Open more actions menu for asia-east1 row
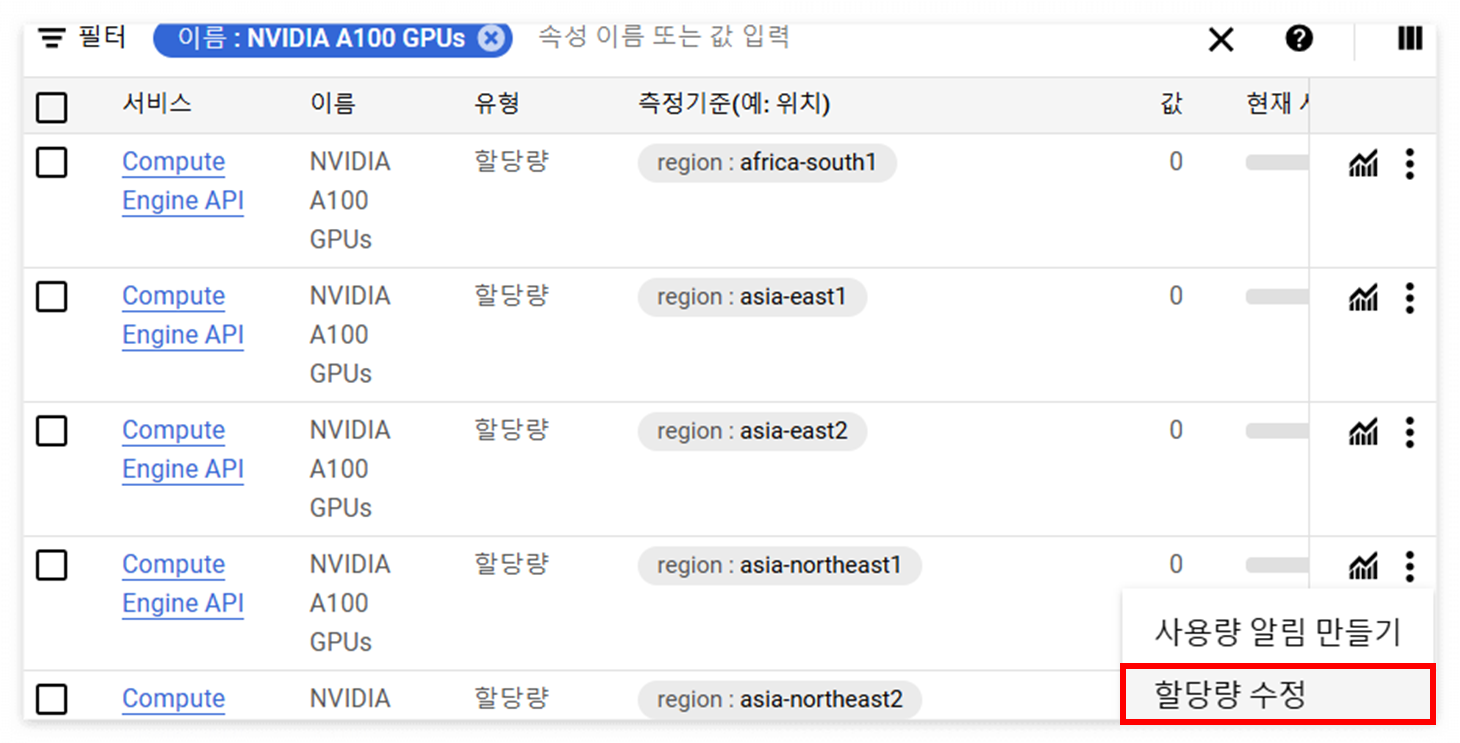Viewport: 1460px width, 743px height. tap(1409, 297)
